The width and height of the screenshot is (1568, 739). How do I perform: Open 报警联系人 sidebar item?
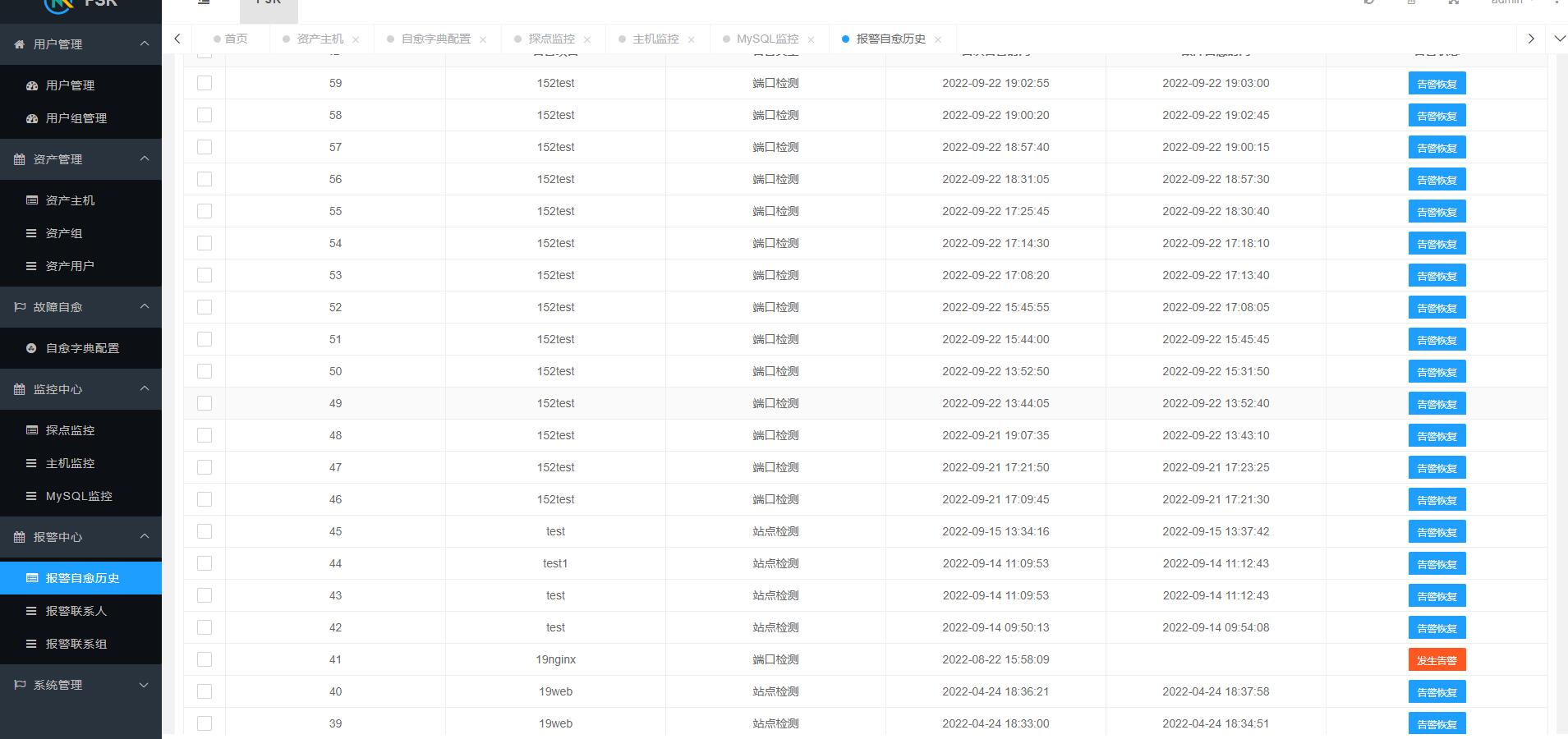pos(80,611)
